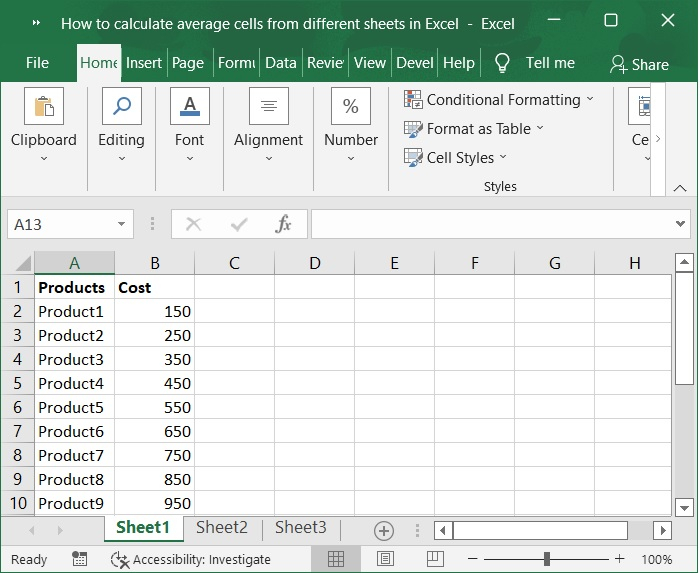Open the Clipboard paste icon group
Image resolution: width=700 pixels, height=573 pixels.
(x=43, y=107)
